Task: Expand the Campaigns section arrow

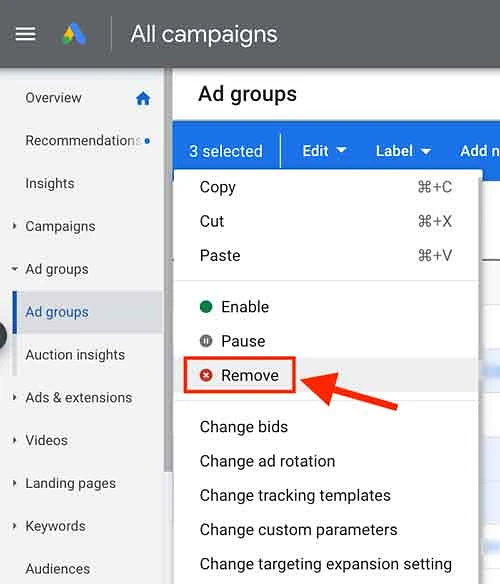Action: coord(14,226)
